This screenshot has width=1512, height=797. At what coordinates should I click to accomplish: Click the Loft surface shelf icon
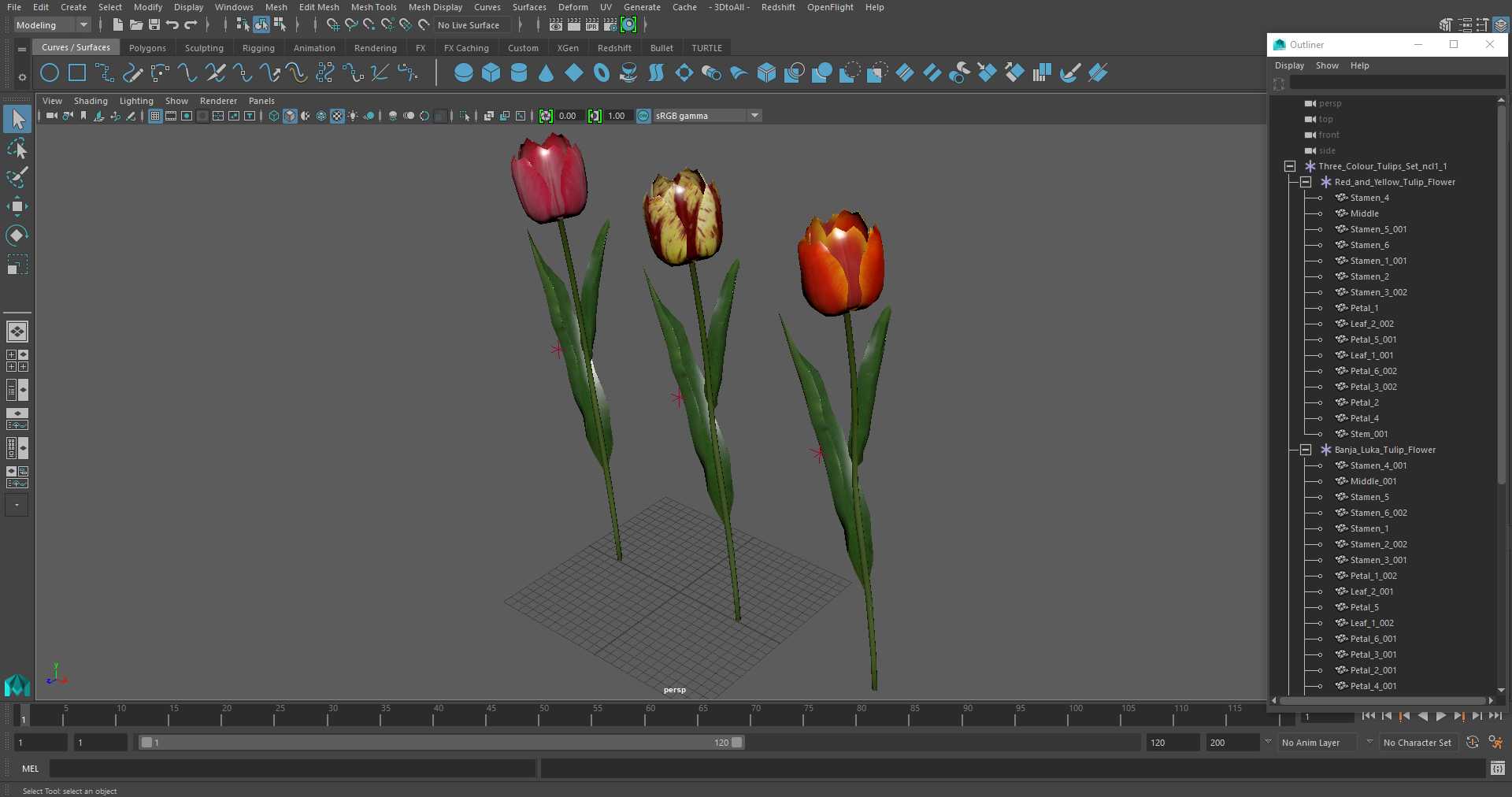coord(656,73)
